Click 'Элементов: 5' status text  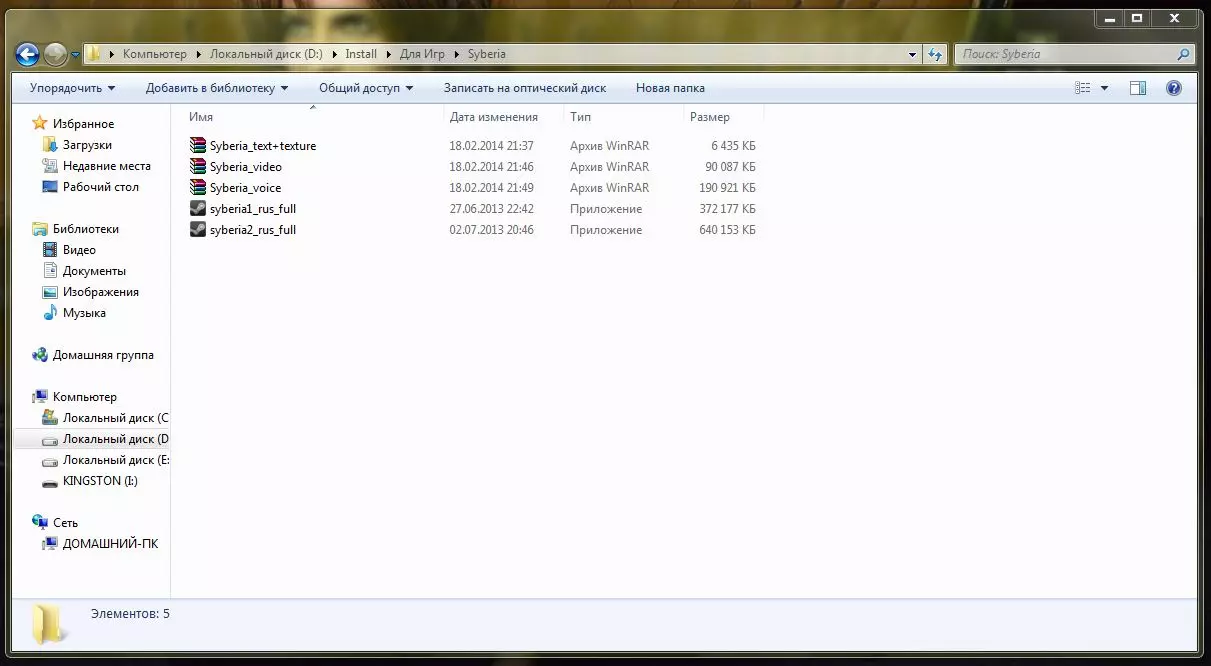(x=130, y=614)
